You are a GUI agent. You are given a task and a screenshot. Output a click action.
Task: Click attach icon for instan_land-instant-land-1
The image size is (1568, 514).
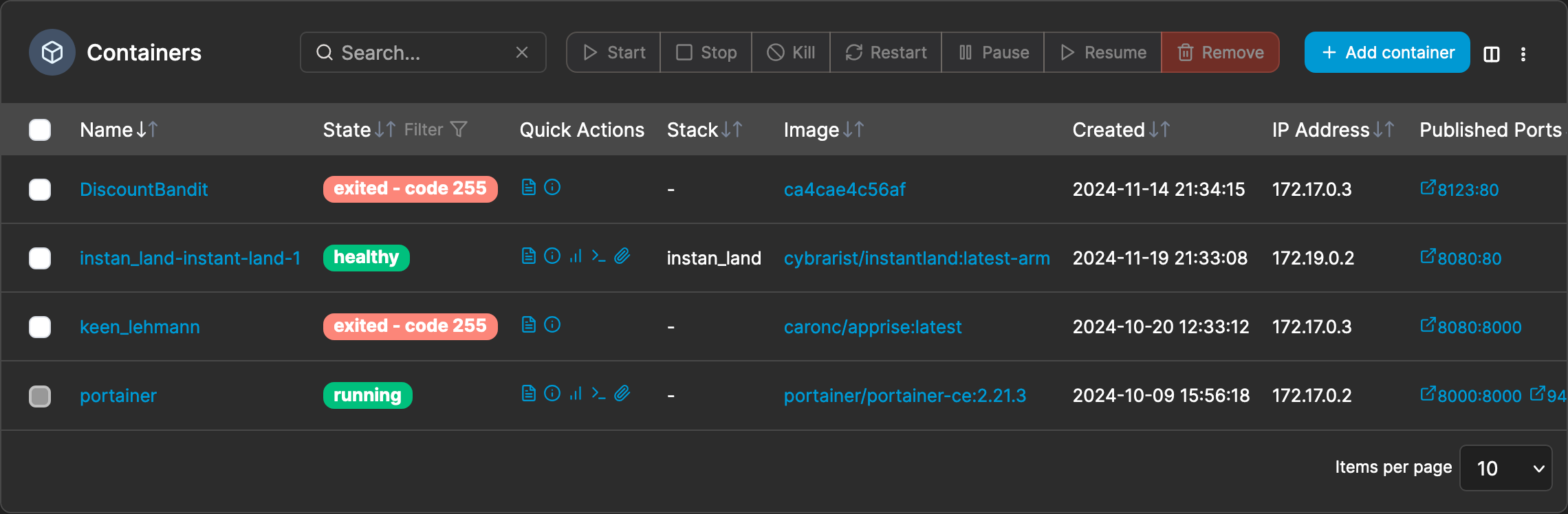coord(622,256)
